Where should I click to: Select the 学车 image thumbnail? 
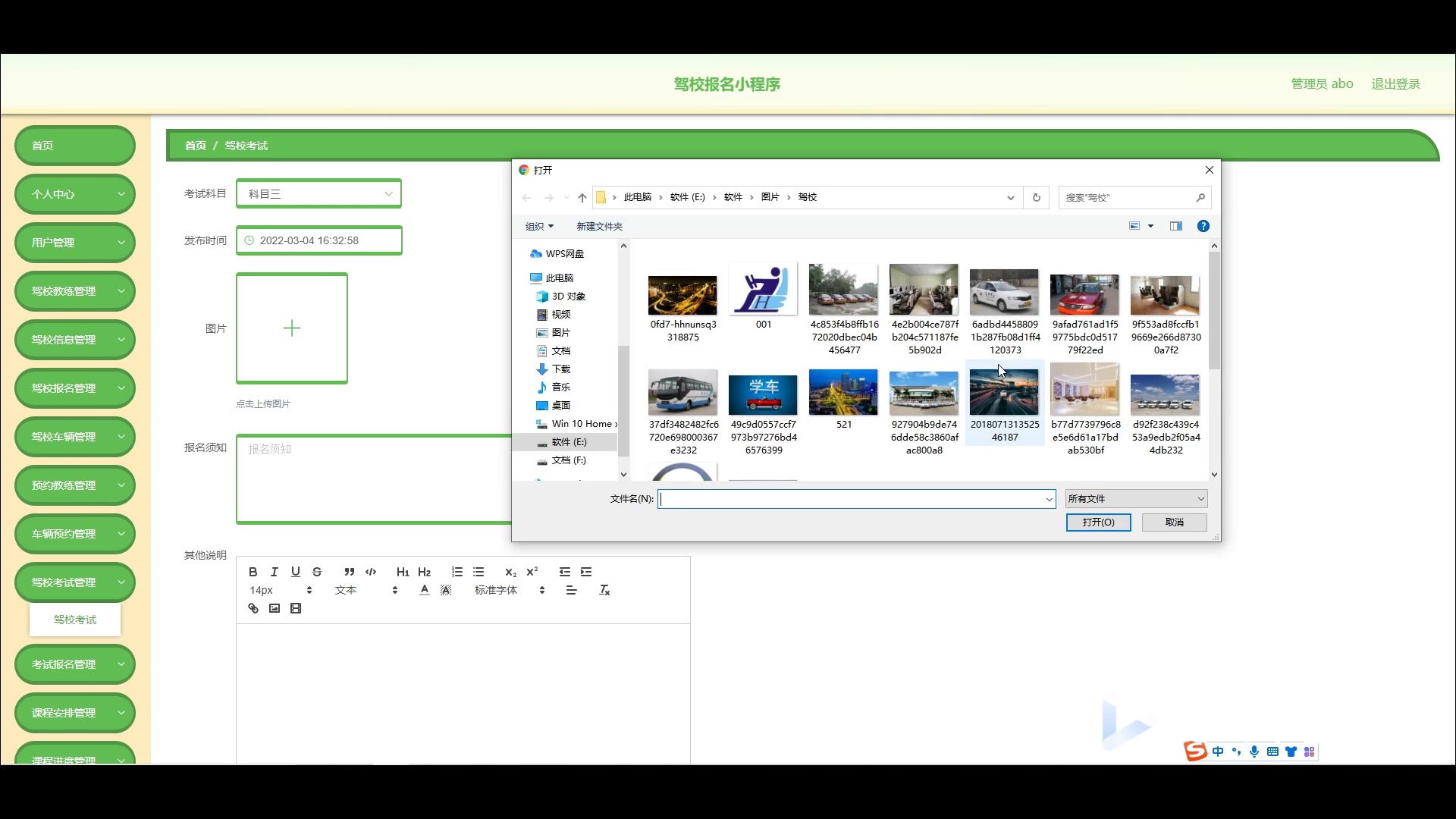[763, 394]
